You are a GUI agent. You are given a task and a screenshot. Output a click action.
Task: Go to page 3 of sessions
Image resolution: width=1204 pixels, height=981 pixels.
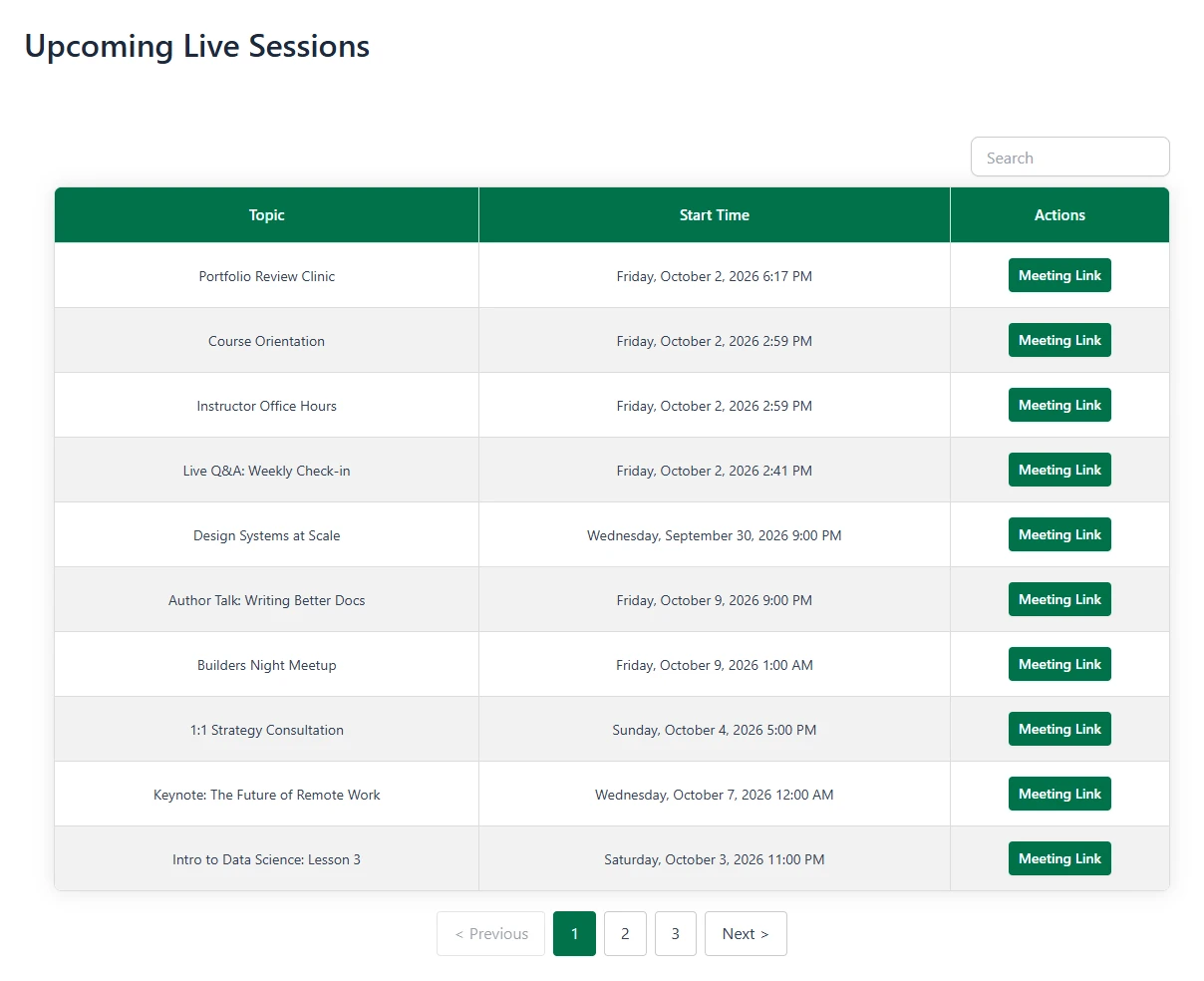[676, 933]
